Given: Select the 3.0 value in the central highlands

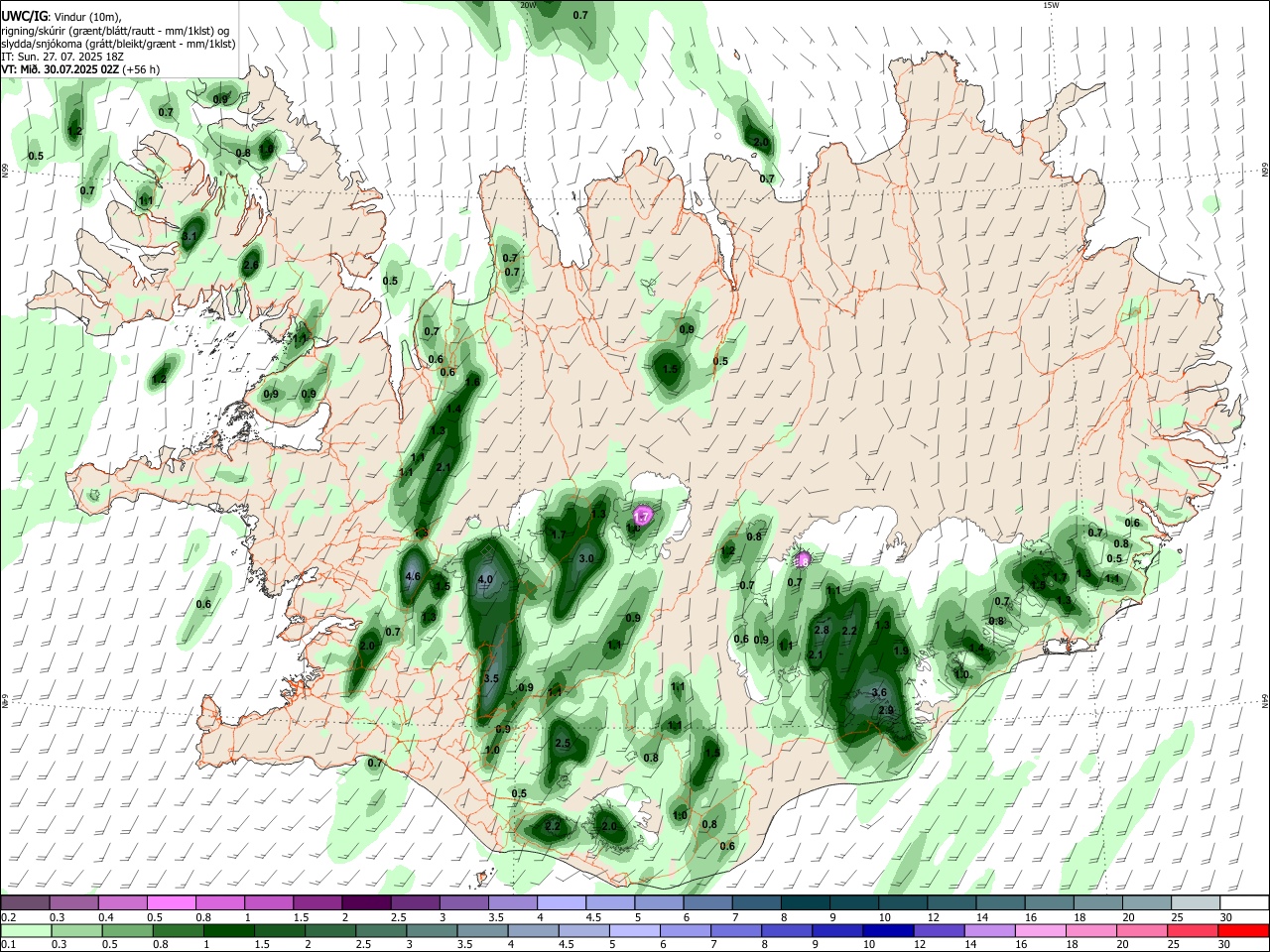Looking at the screenshot, I should click(x=586, y=558).
